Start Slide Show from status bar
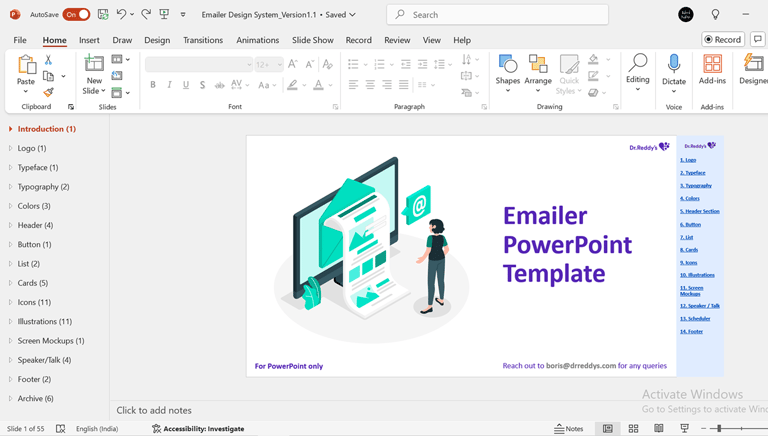Image resolution: width=768 pixels, height=436 pixels. pos(685,429)
